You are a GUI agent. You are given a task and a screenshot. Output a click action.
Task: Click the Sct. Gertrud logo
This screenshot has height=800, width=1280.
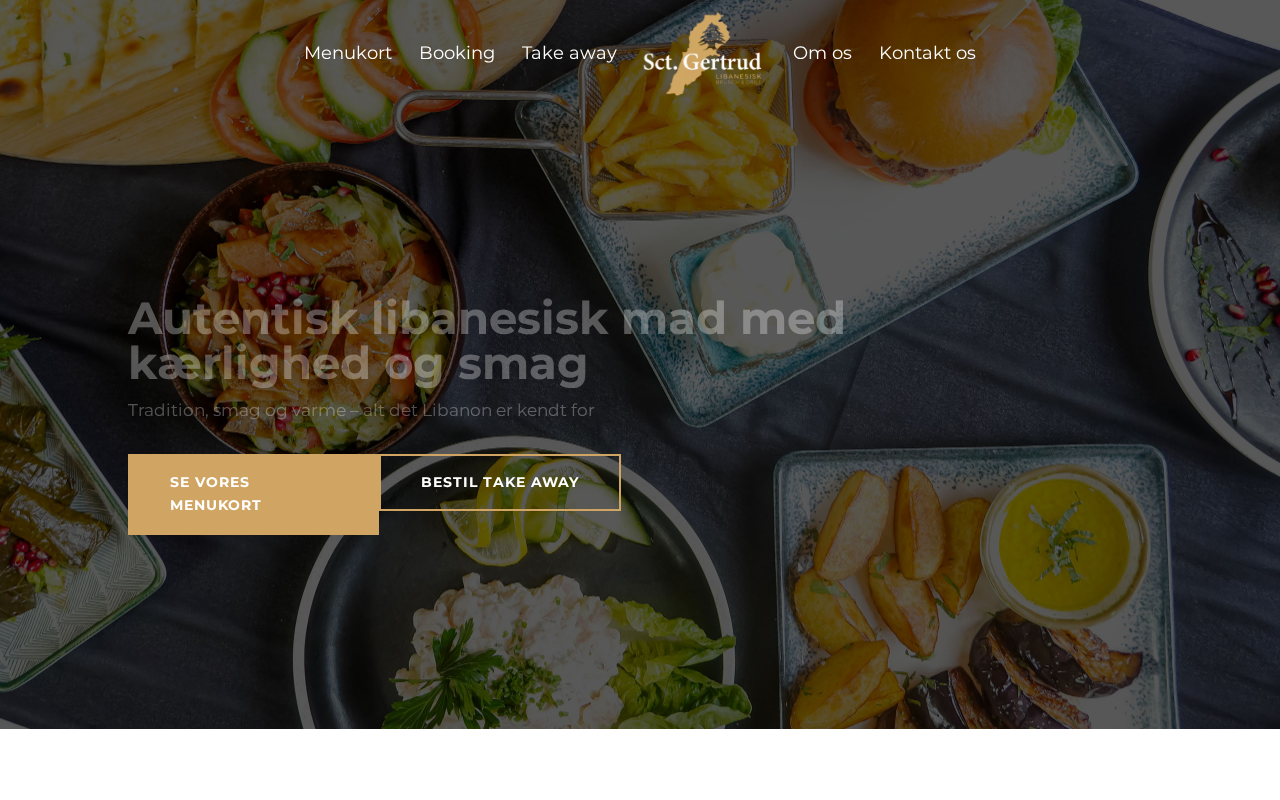point(702,54)
